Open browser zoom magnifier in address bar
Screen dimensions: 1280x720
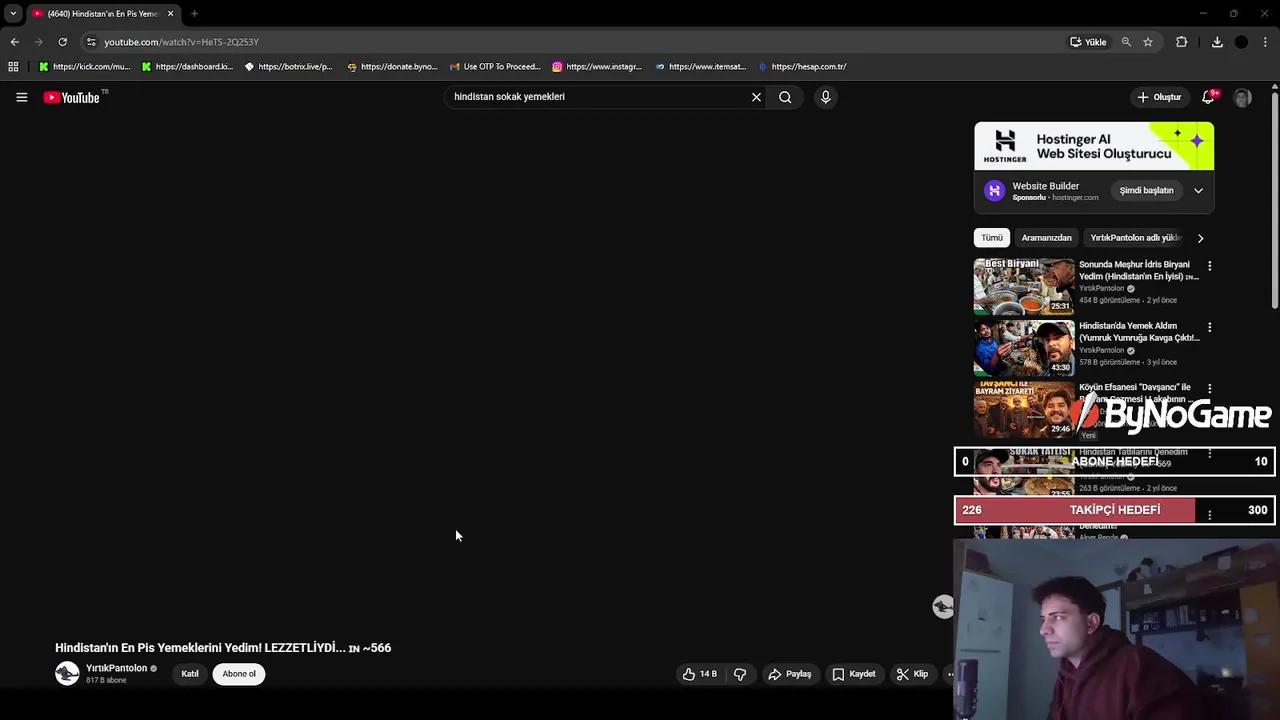coord(1126,42)
